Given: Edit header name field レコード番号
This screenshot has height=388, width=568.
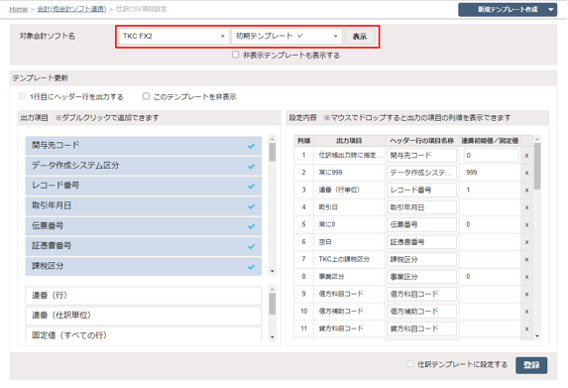Looking at the screenshot, I should pos(422,190).
